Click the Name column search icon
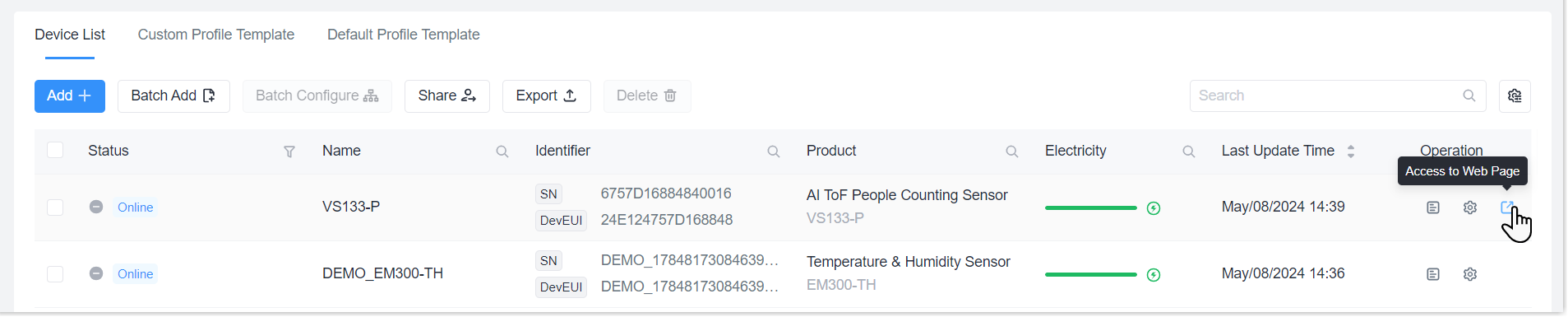Image resolution: width=1568 pixels, height=317 pixels. pos(502,152)
